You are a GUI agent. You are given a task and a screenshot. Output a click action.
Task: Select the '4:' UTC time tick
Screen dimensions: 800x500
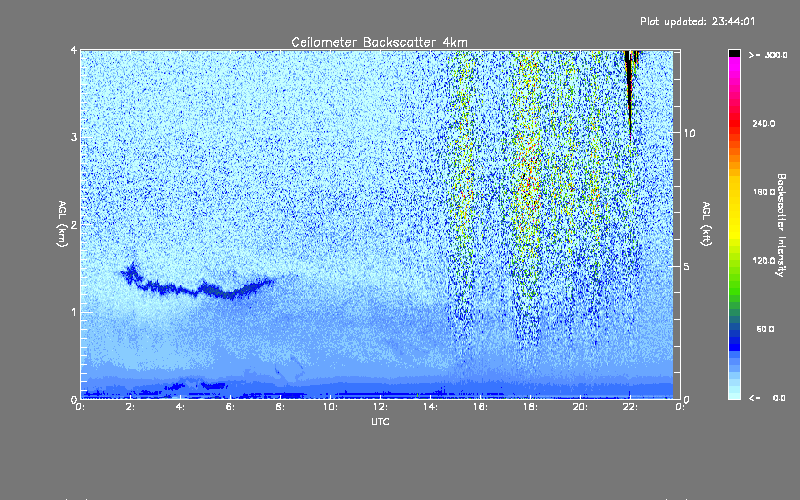tap(181, 407)
